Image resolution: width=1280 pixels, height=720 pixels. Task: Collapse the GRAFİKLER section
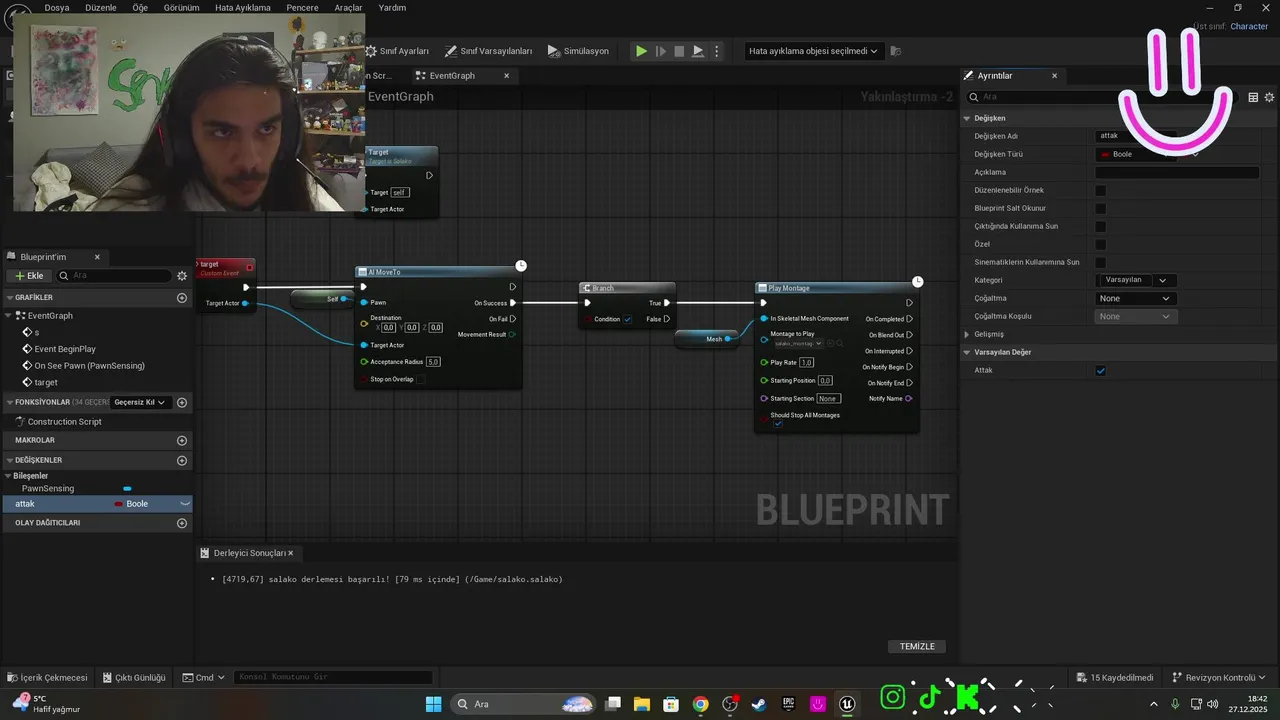(x=9, y=298)
